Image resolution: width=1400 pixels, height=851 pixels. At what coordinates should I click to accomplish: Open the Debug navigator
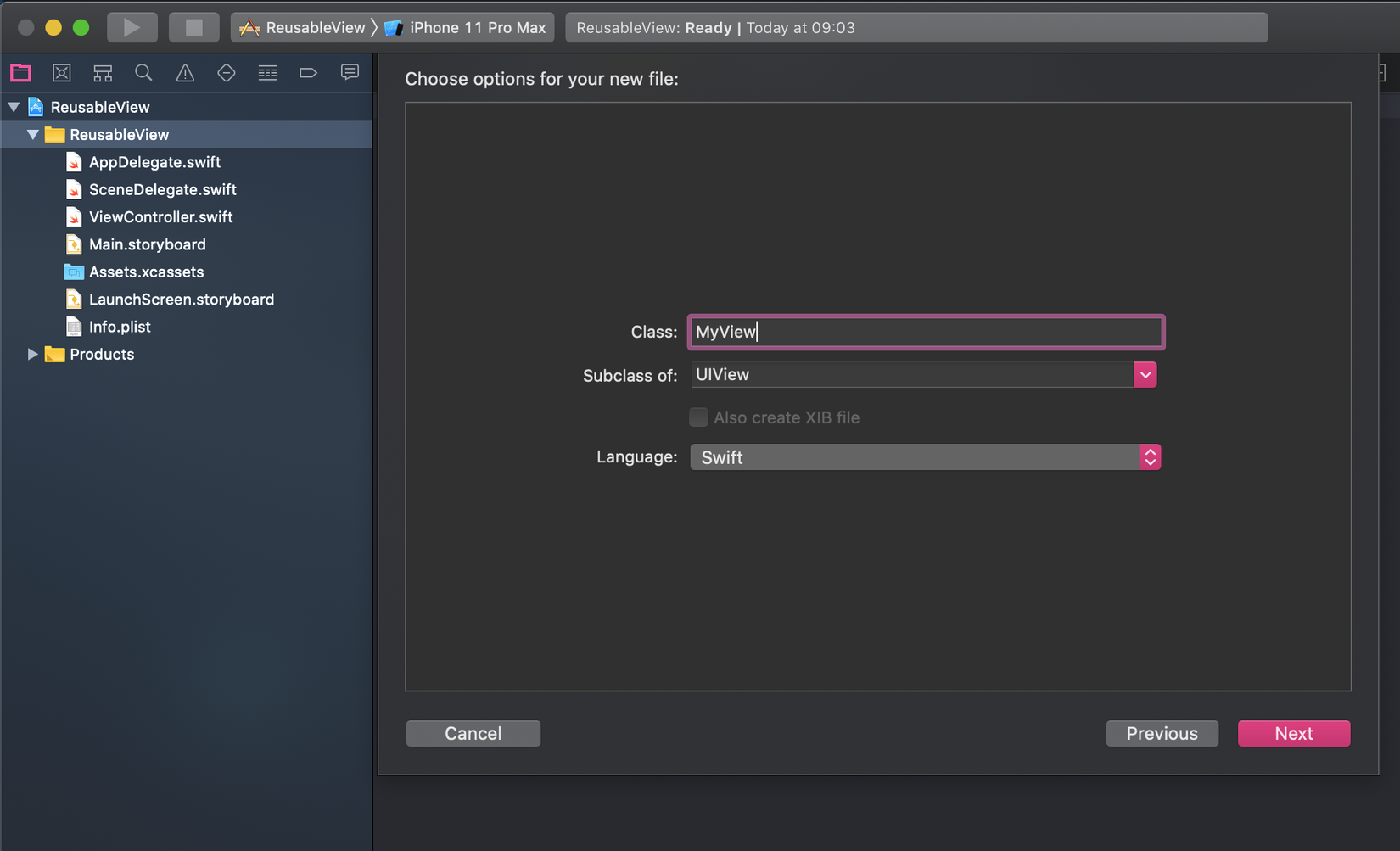tap(267, 73)
